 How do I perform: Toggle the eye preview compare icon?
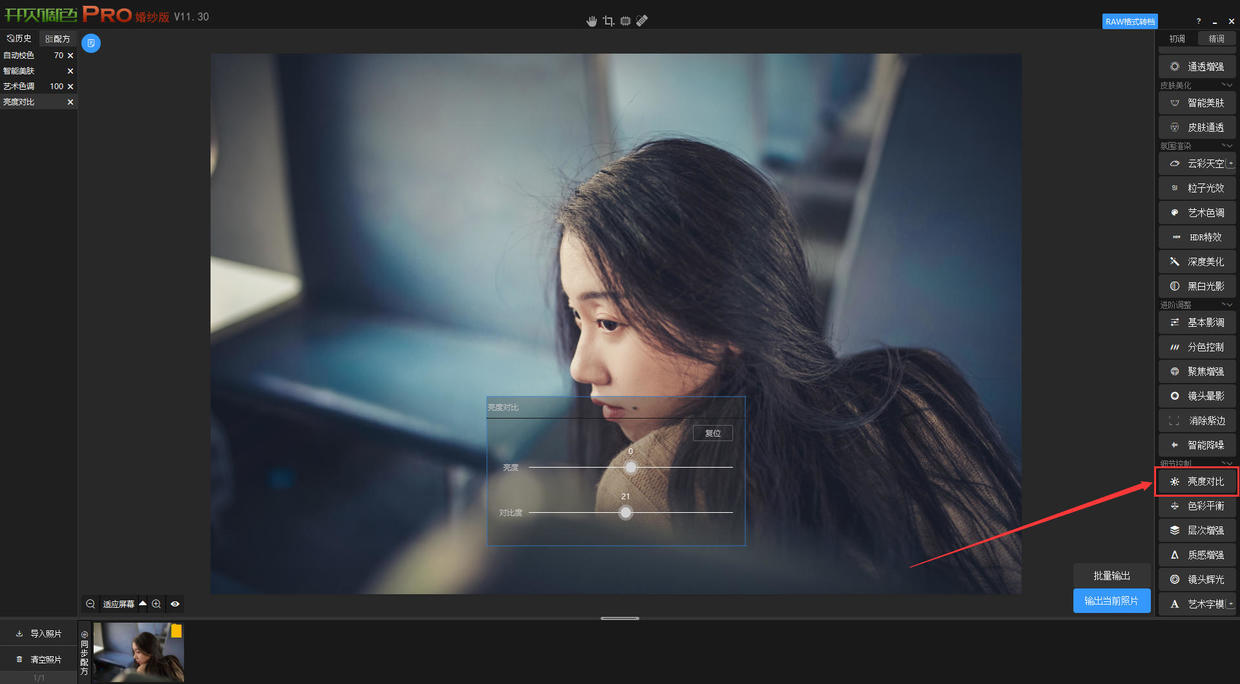click(175, 604)
